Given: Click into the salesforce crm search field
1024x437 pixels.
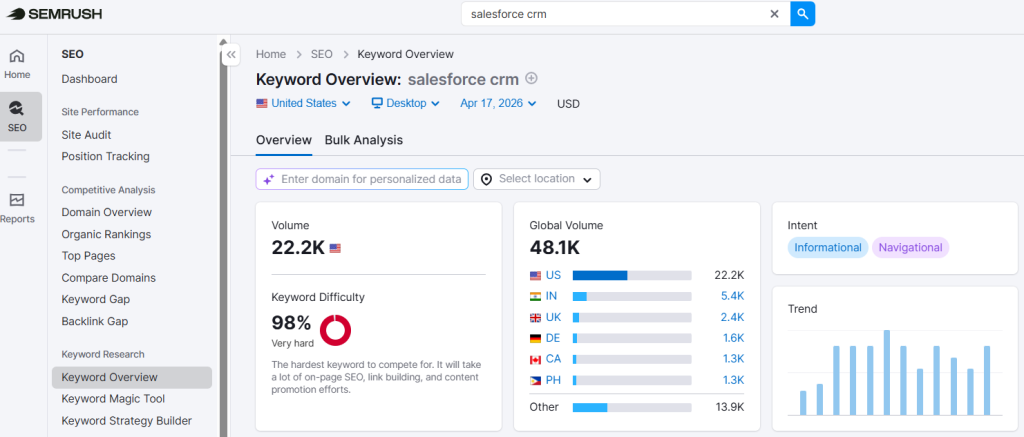Looking at the screenshot, I should (x=615, y=14).
